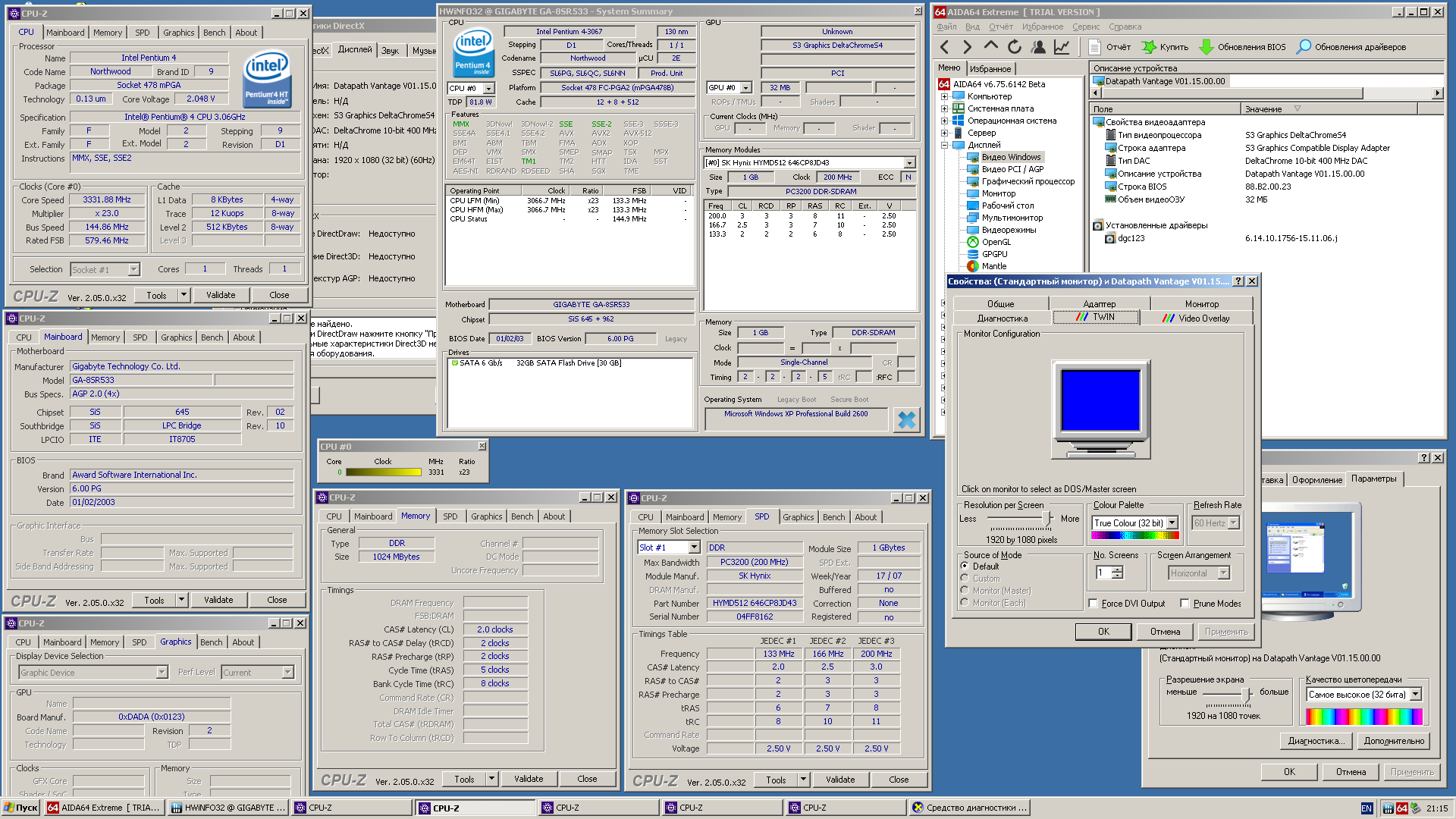Open the Отчёт report icon
The height and width of the screenshot is (819, 1456).
[x=1094, y=47]
